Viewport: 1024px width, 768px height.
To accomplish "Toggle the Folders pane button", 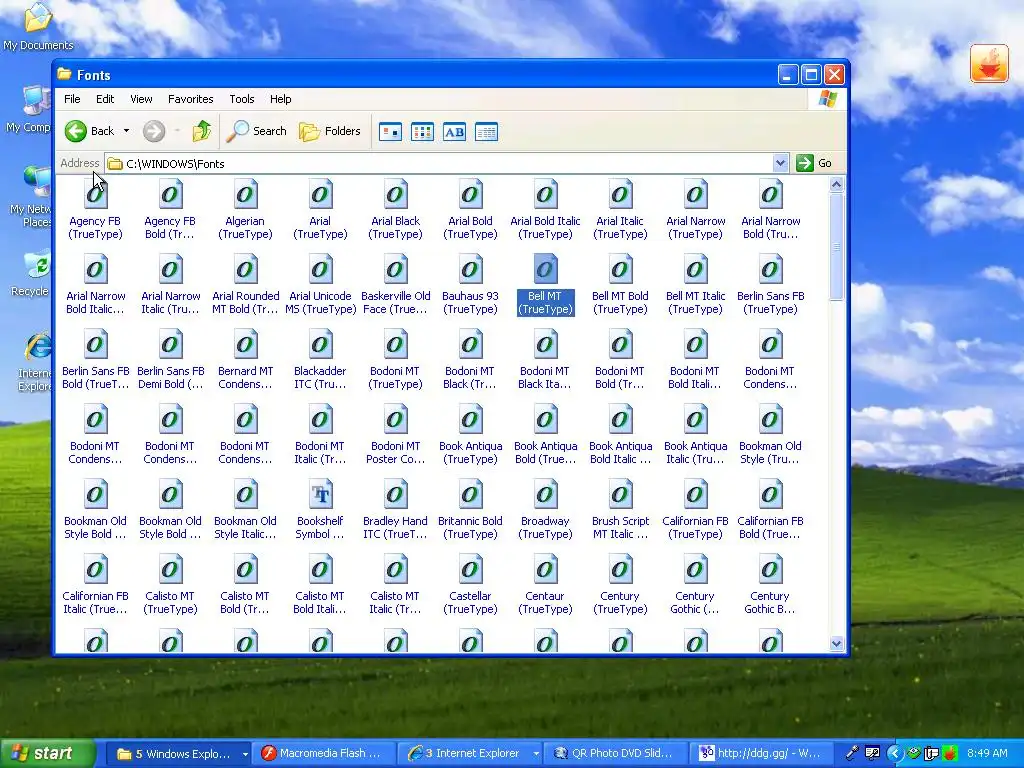I will tap(330, 131).
